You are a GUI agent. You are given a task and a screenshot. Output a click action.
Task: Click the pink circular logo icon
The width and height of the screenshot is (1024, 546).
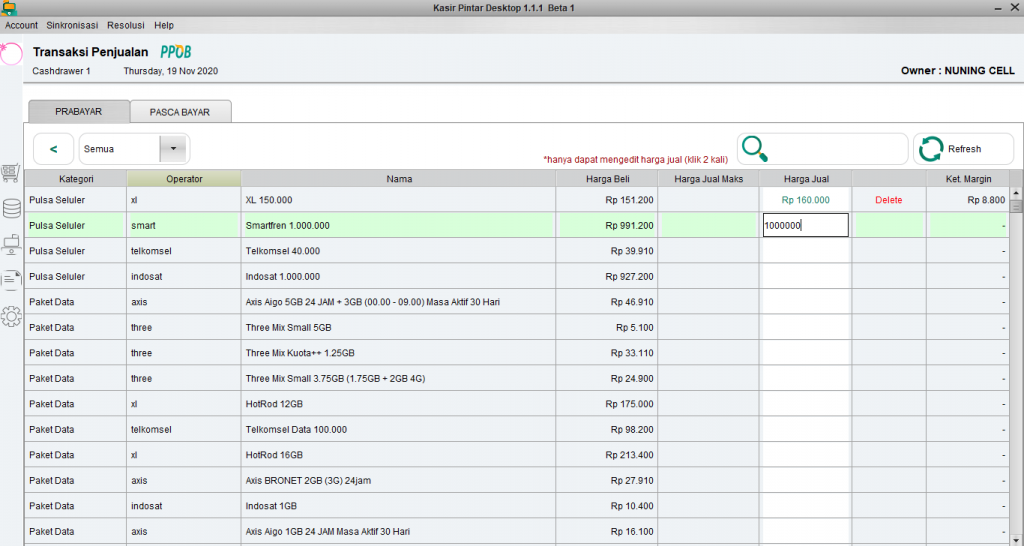point(10,54)
